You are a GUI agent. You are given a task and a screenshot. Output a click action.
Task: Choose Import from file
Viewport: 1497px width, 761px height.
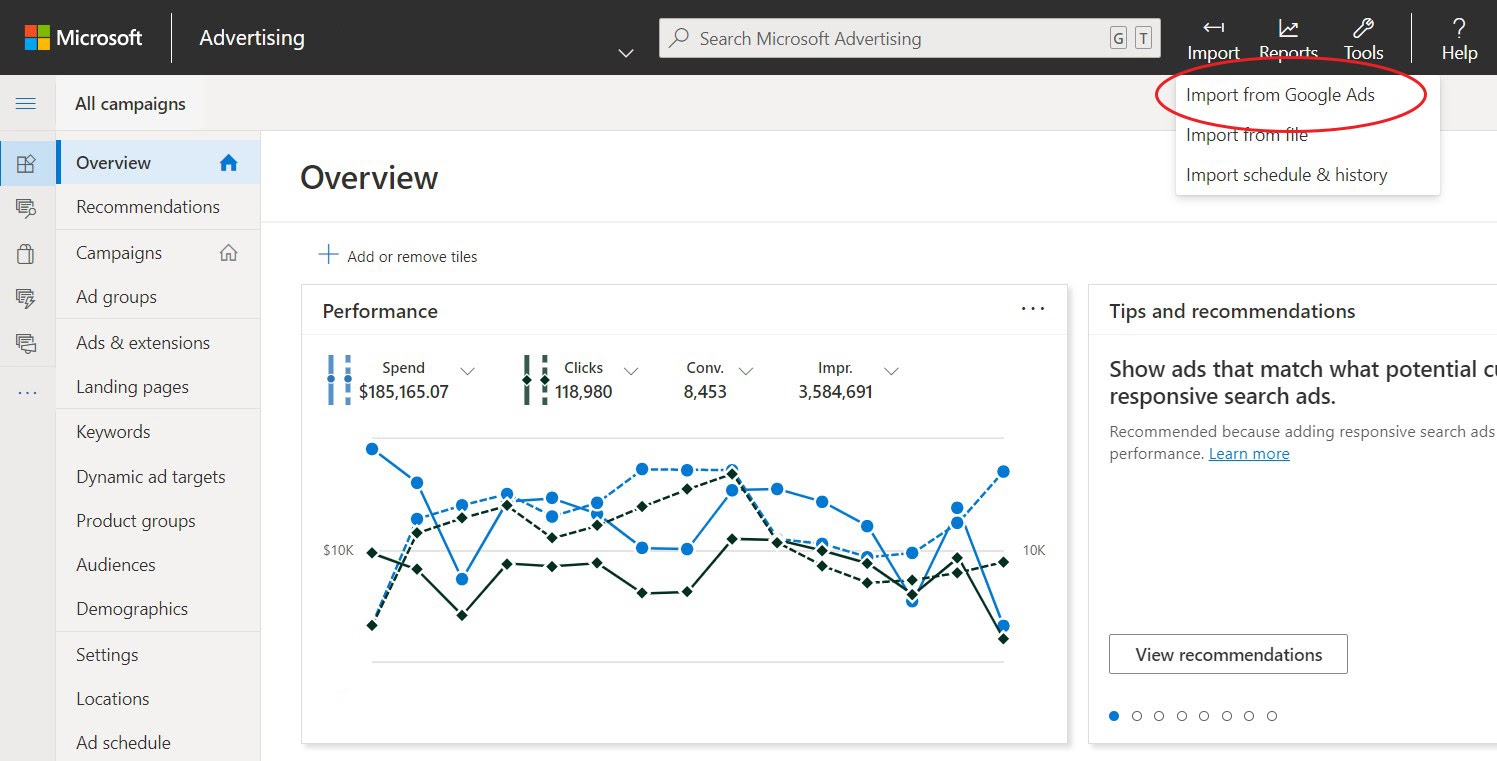click(x=1247, y=135)
